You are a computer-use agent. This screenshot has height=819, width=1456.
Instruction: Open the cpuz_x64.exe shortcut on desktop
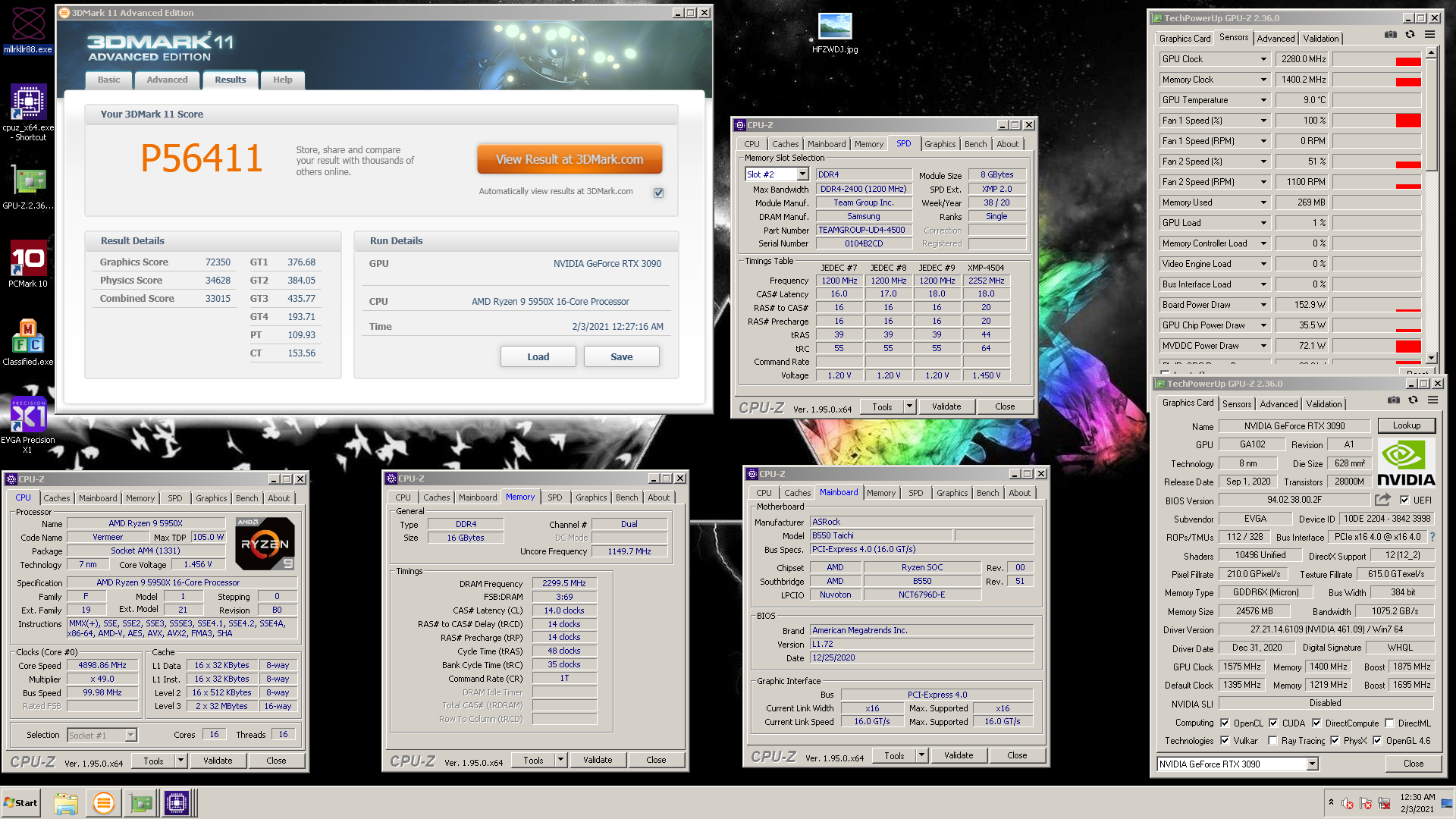(28, 112)
